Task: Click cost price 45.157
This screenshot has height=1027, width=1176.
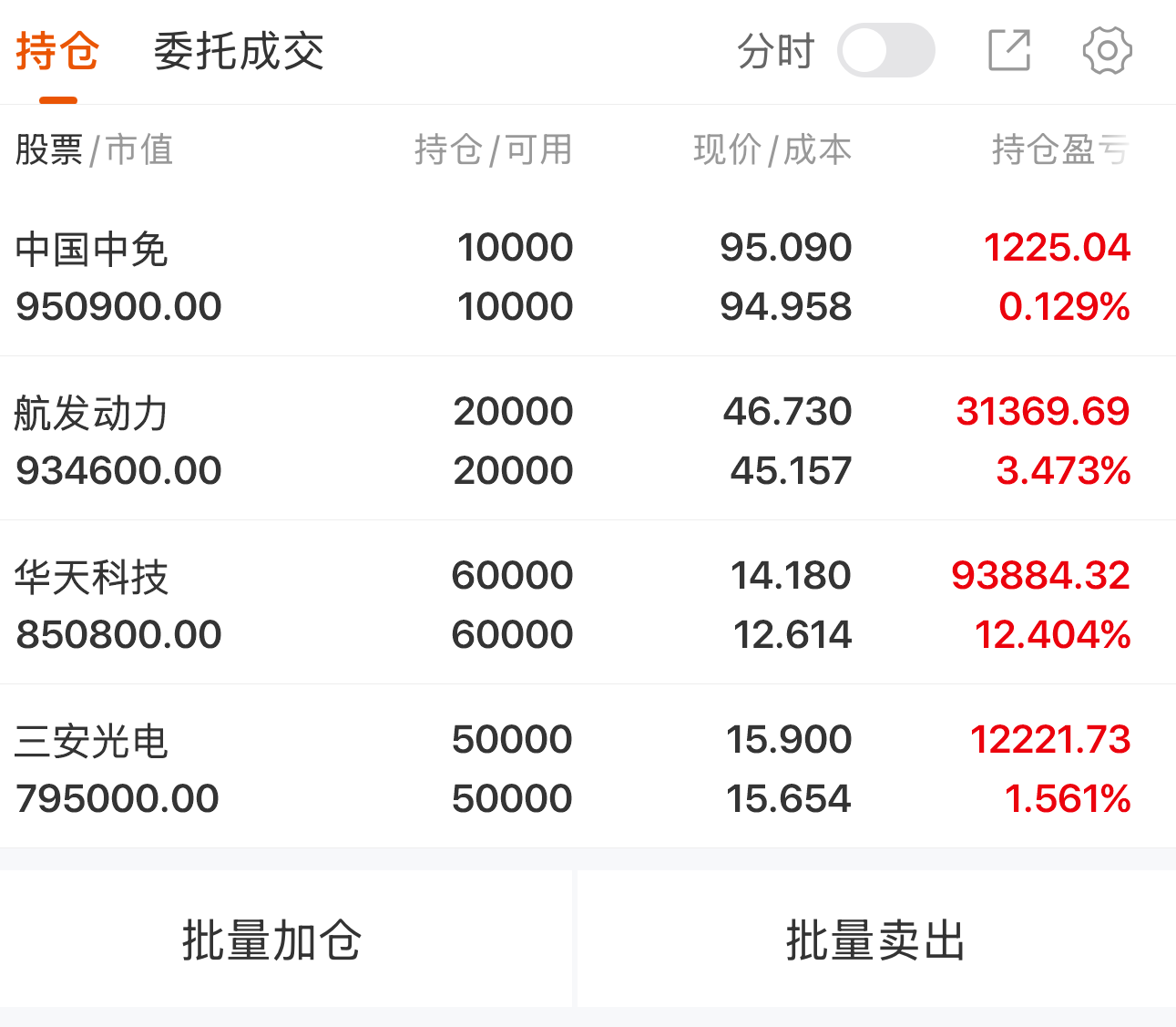Action: [791, 470]
